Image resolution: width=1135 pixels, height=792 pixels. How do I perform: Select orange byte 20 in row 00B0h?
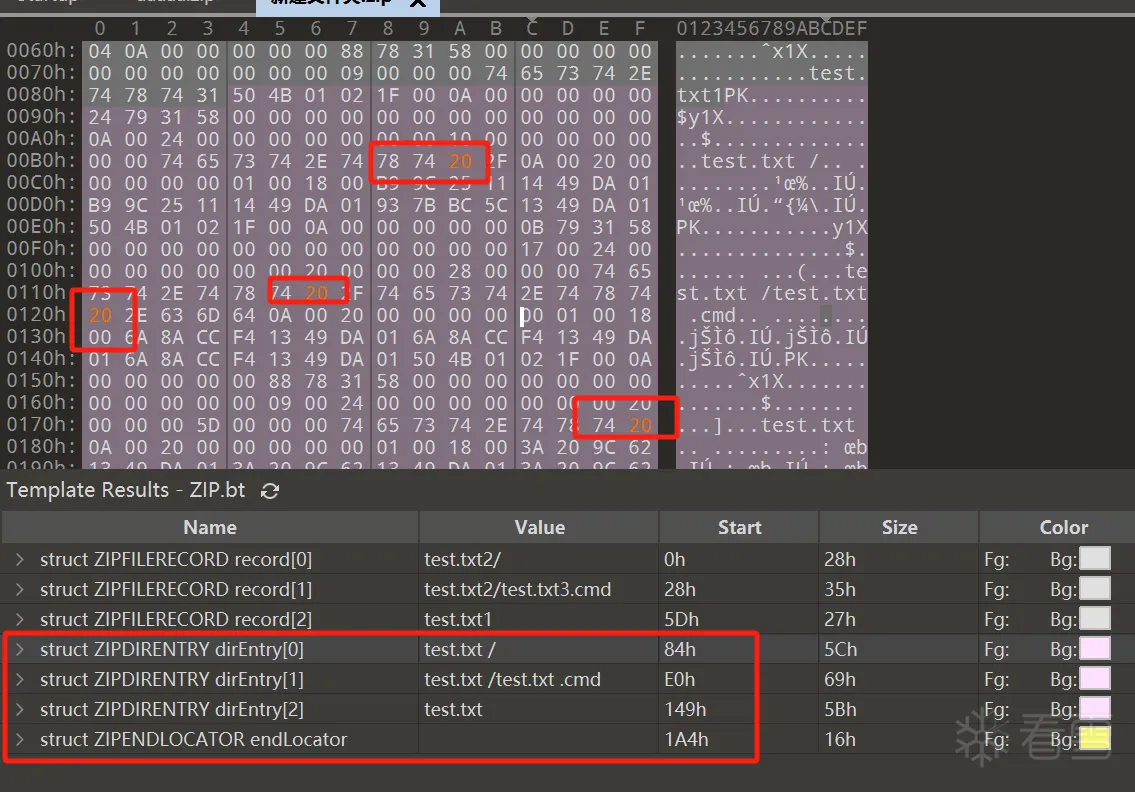[460, 161]
